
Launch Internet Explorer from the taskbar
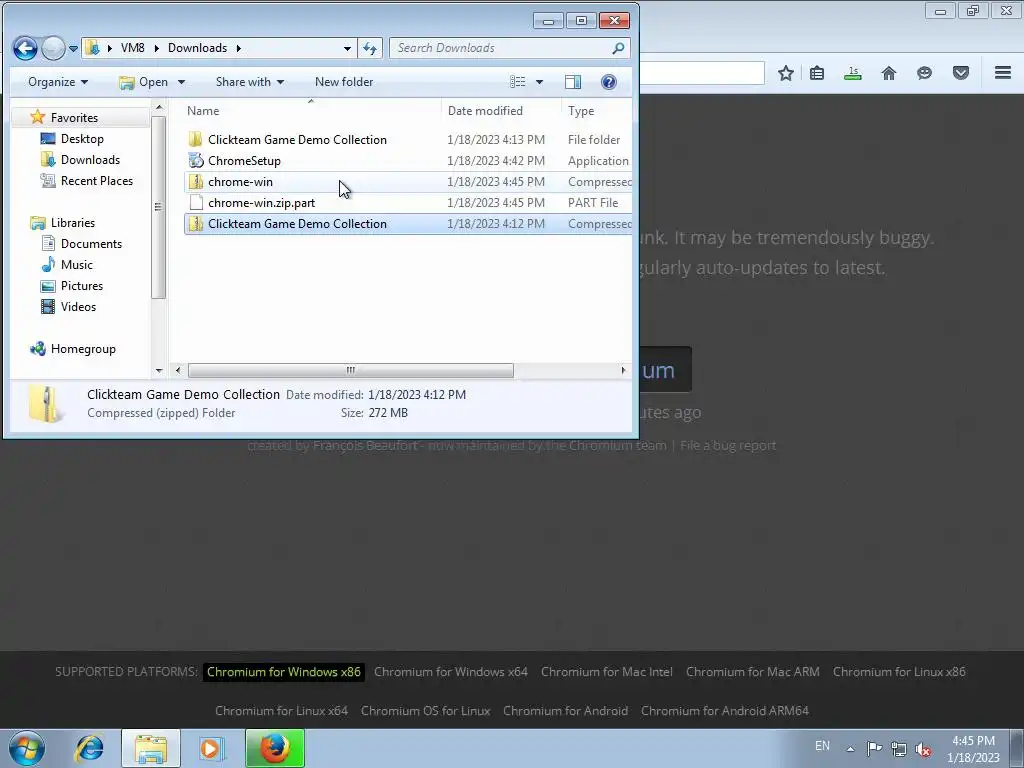click(89, 748)
